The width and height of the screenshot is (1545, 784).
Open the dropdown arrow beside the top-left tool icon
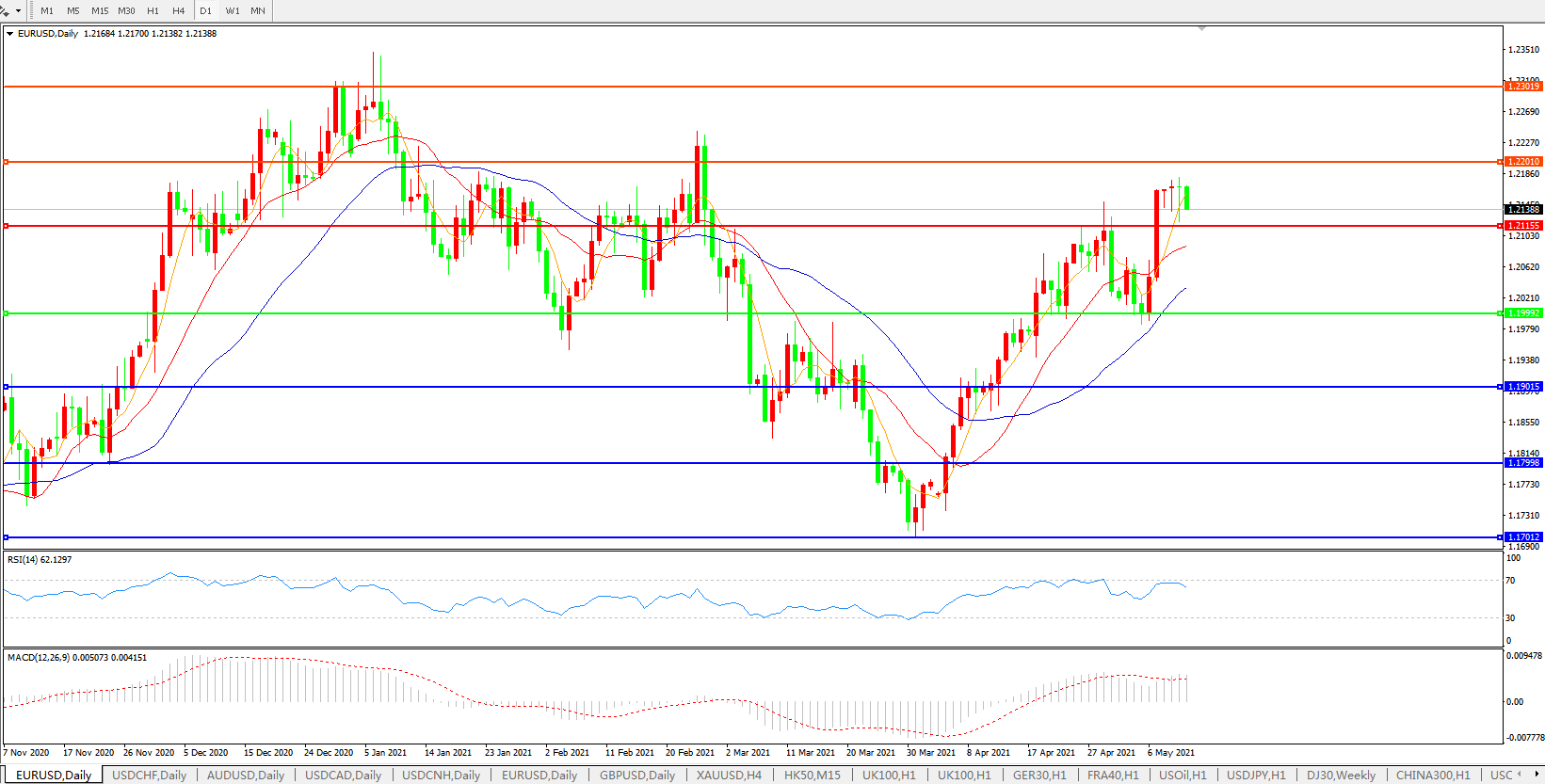click(x=18, y=11)
